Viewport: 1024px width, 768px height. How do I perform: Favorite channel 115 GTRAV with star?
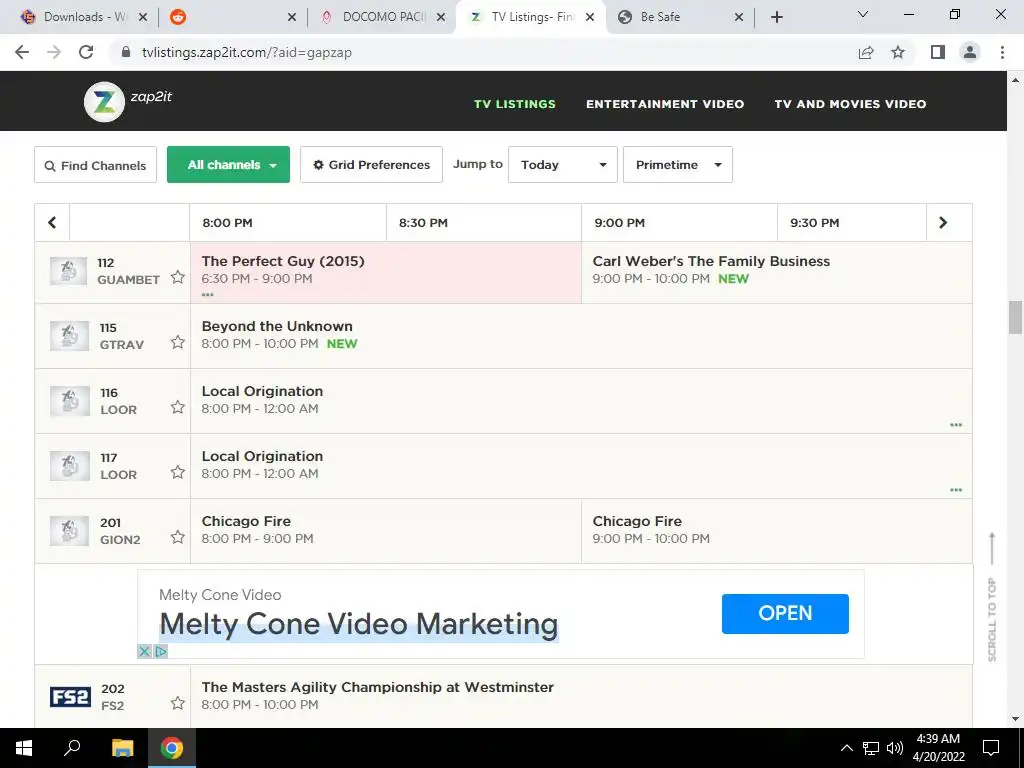click(178, 342)
